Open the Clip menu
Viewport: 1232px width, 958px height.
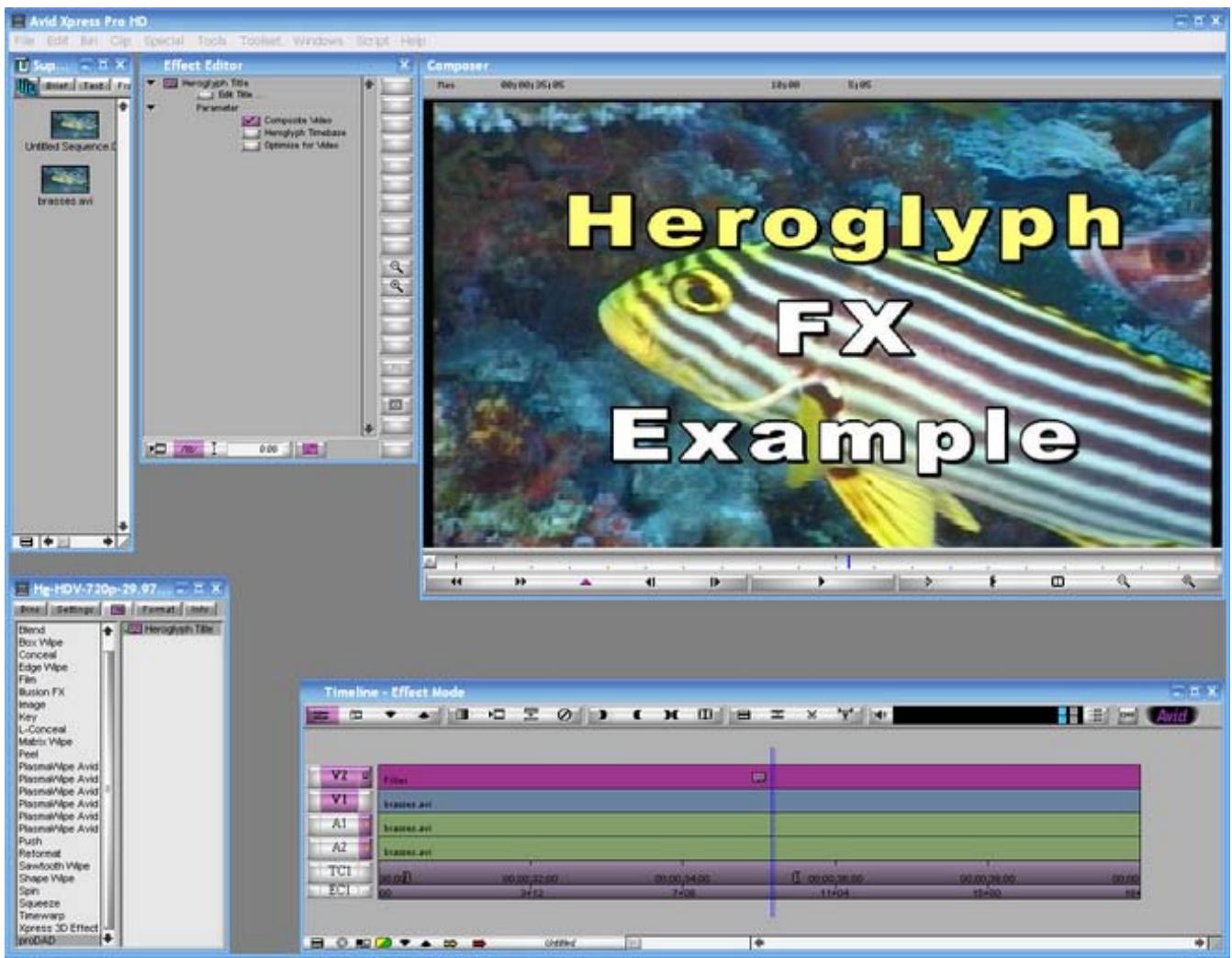click(120, 41)
